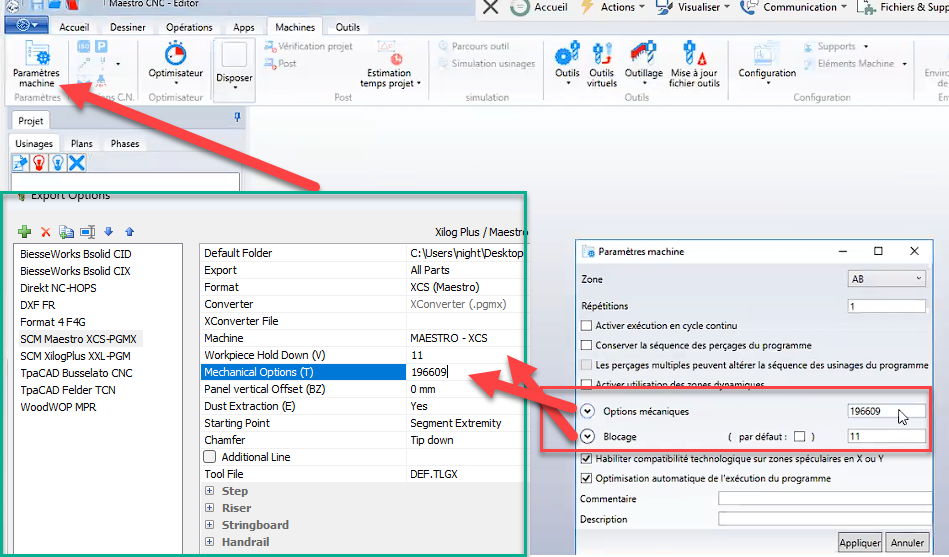Viewport: 949px width, 557px height.
Task: Open Paramètres machine in the ribbon
Action: click(36, 65)
